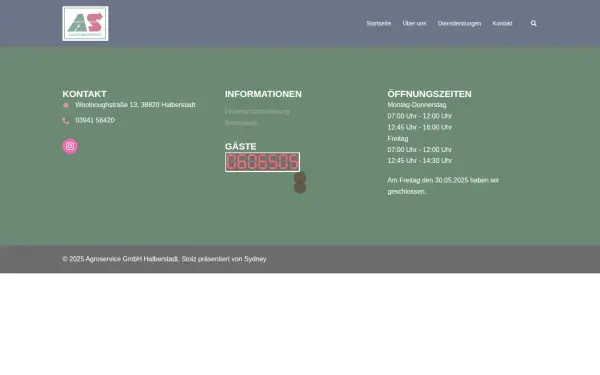
Task: Go to the Startseite menu item
Action: coord(378,23)
